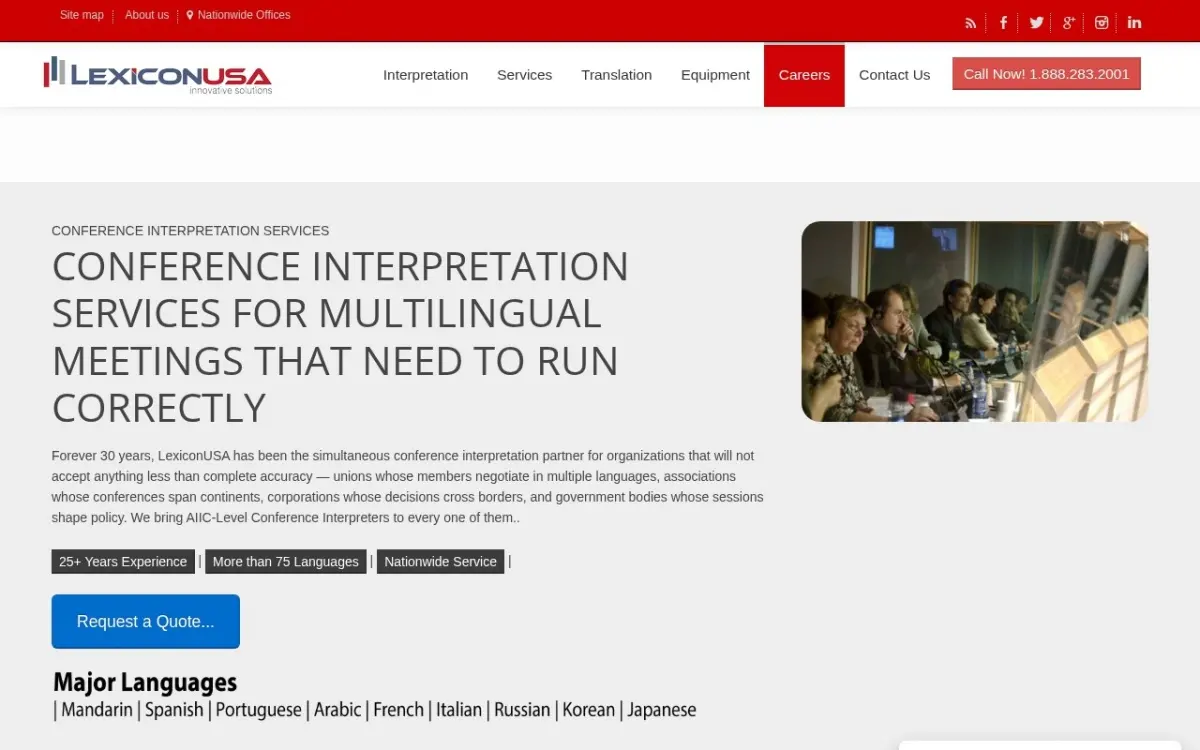Click the Google Plus icon

[x=1069, y=23]
